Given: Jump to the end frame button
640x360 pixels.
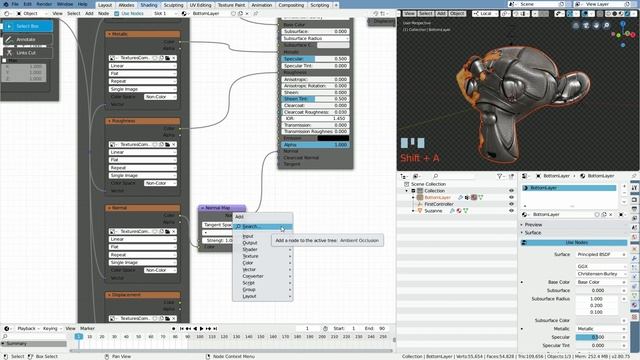Looking at the screenshot, I should (215, 329).
